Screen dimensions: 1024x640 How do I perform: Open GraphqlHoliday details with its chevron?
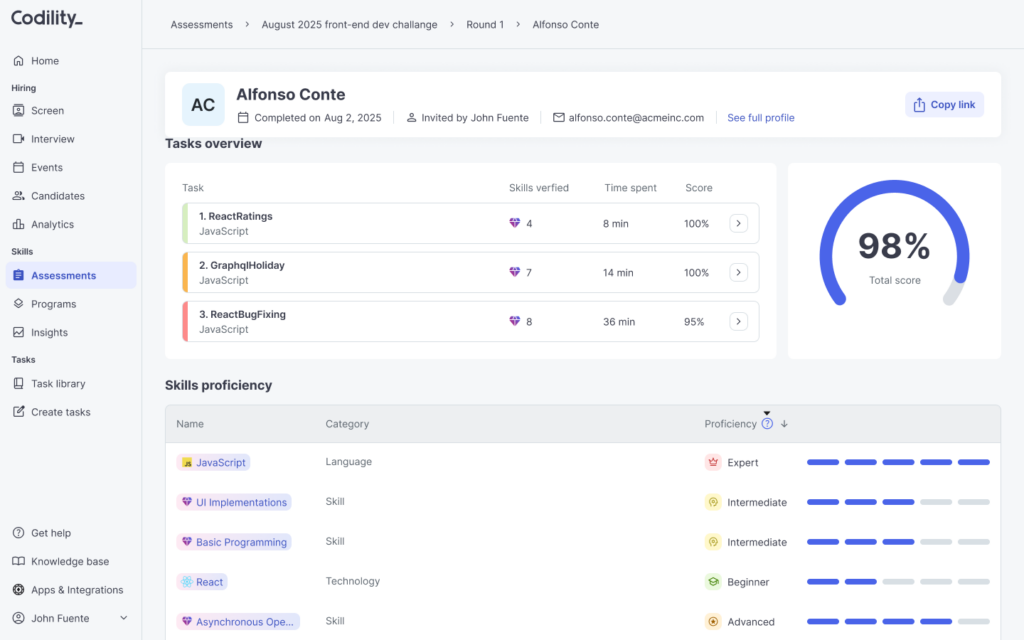pos(739,272)
